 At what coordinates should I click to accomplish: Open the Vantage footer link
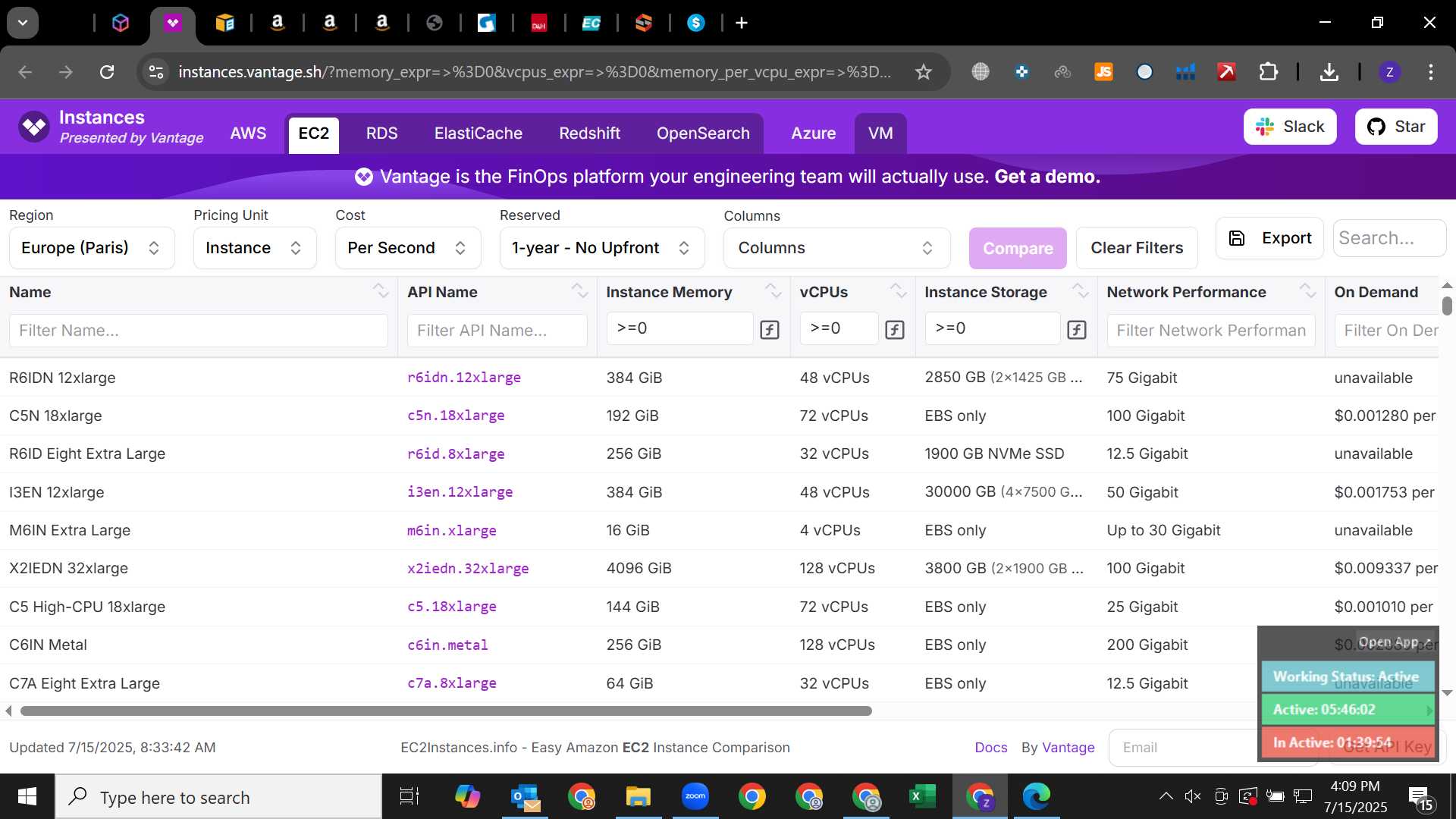click(1068, 748)
